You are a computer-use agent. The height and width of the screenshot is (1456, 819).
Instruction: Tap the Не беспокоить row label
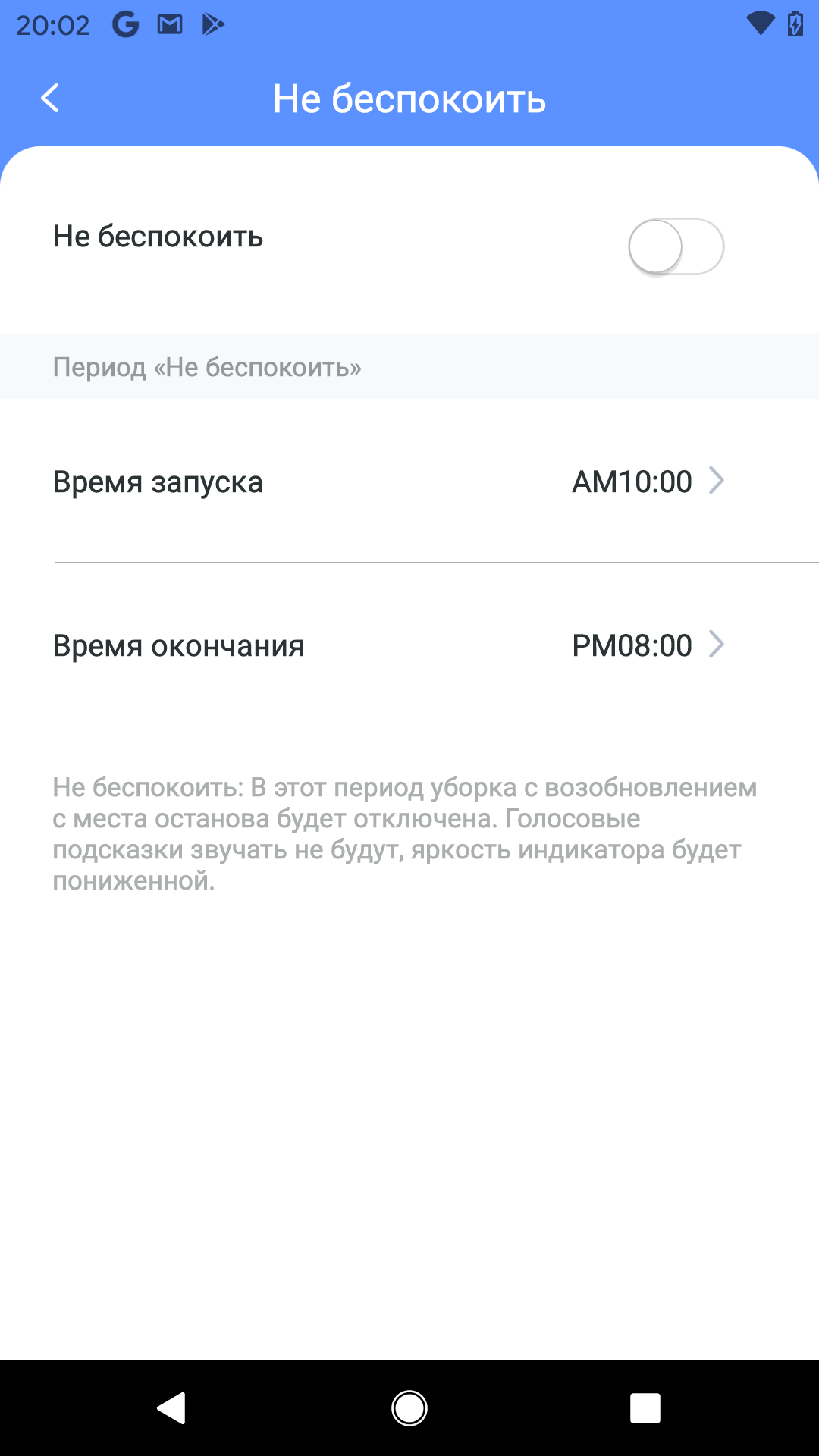point(158,237)
